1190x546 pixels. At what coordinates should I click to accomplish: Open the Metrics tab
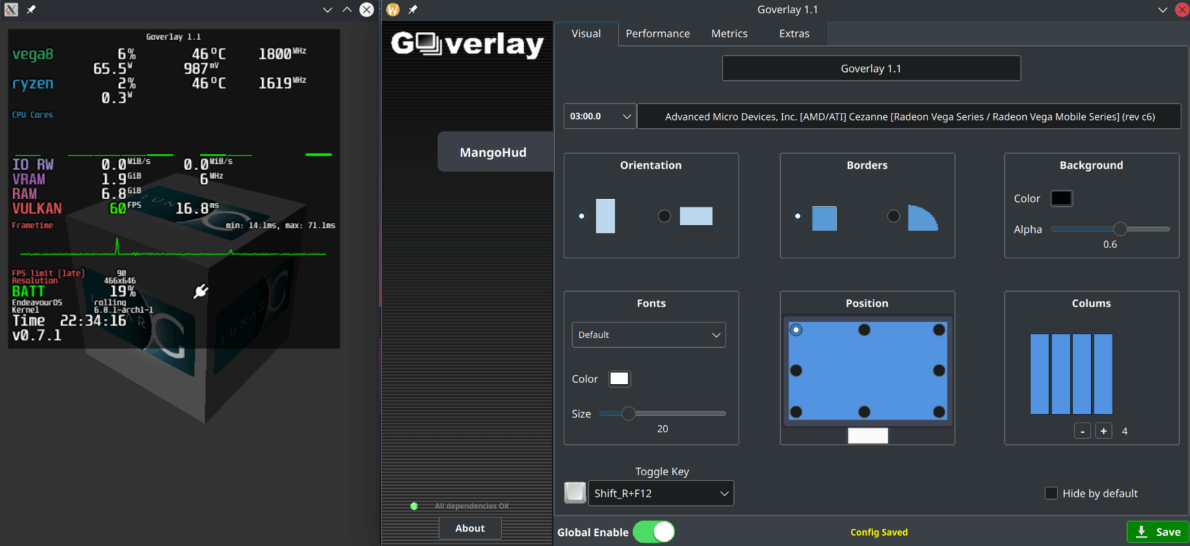click(x=729, y=33)
